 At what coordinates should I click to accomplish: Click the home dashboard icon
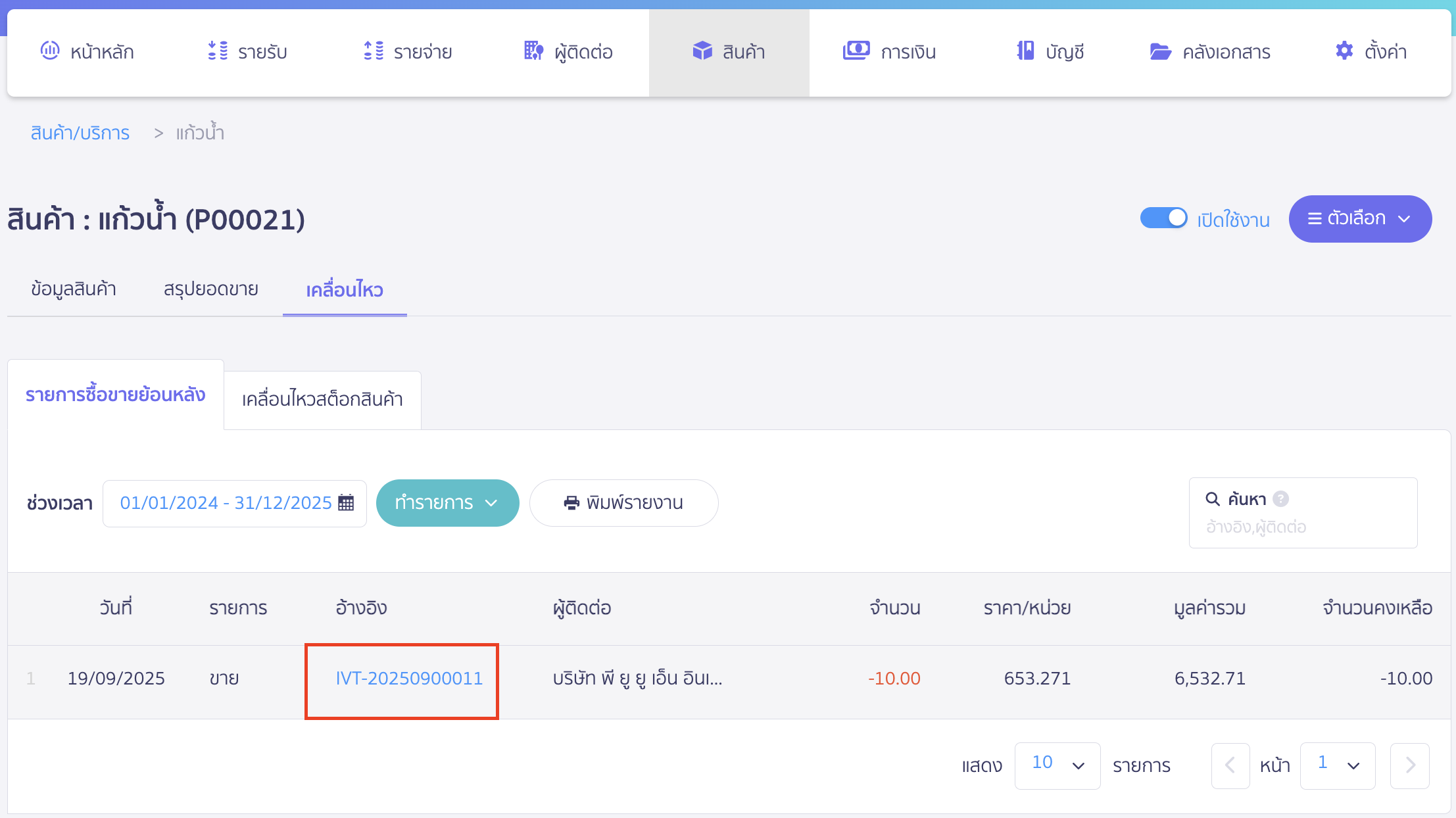[50, 51]
